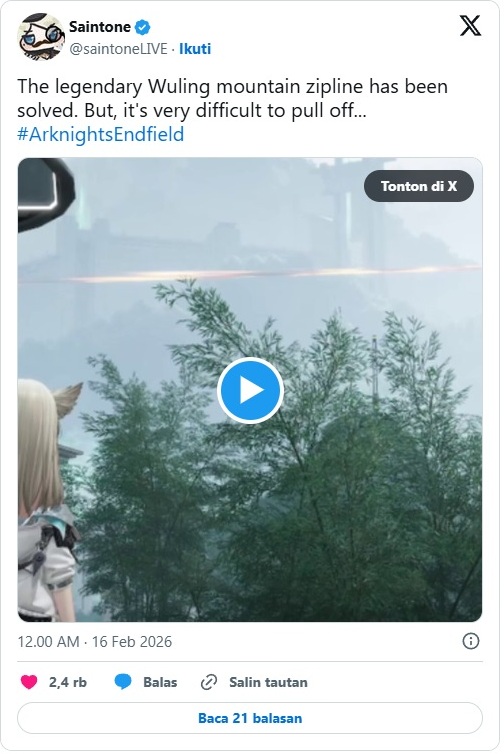Open the @saintoneLIVE handle link
Viewport: 504px width, 754px height.
pos(118,49)
